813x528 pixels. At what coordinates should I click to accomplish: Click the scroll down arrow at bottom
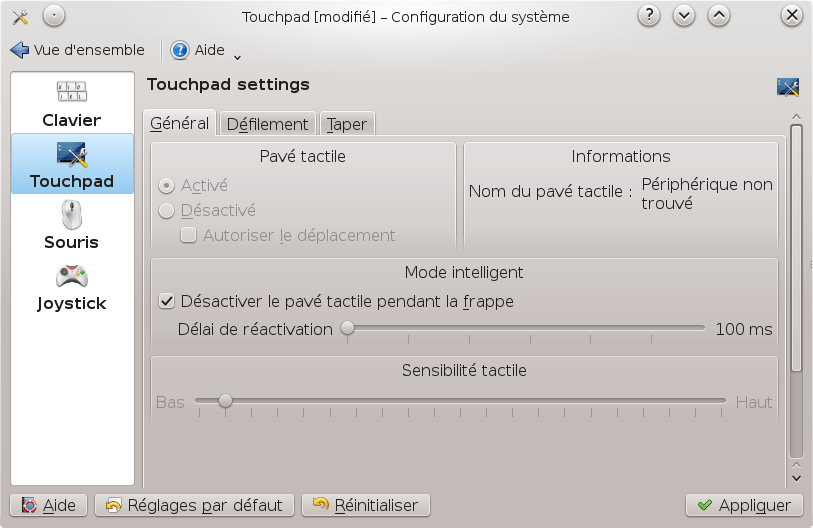(796, 478)
